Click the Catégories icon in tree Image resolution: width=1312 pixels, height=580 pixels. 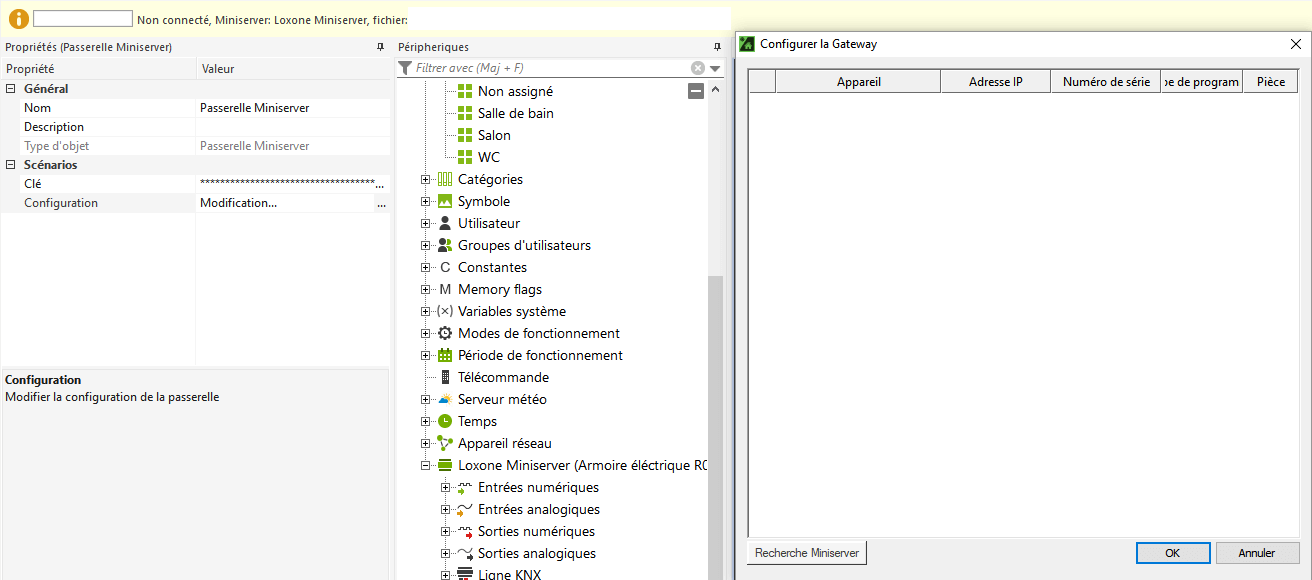pos(445,179)
